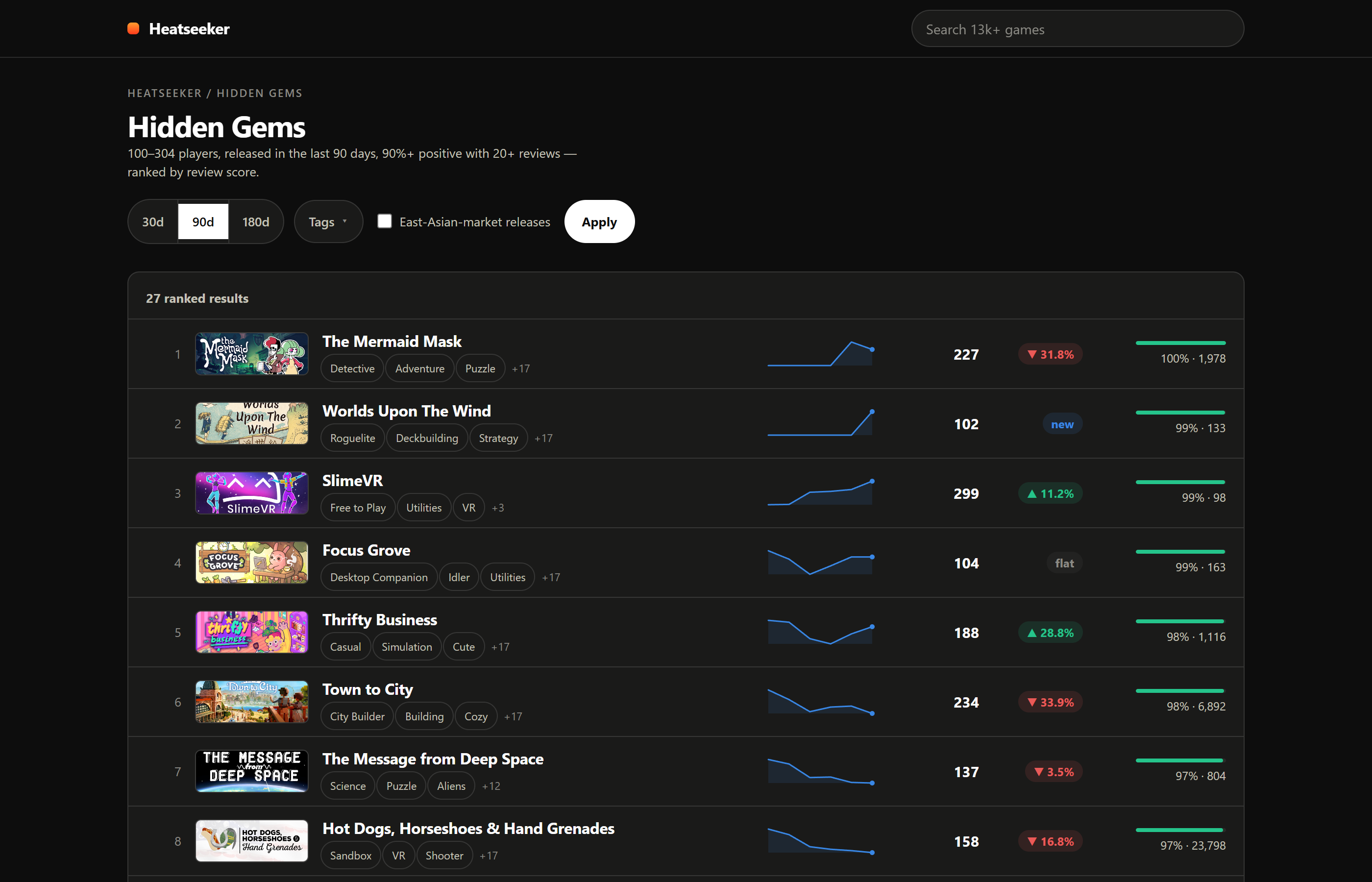Open the Thrifty Business title link

point(380,620)
